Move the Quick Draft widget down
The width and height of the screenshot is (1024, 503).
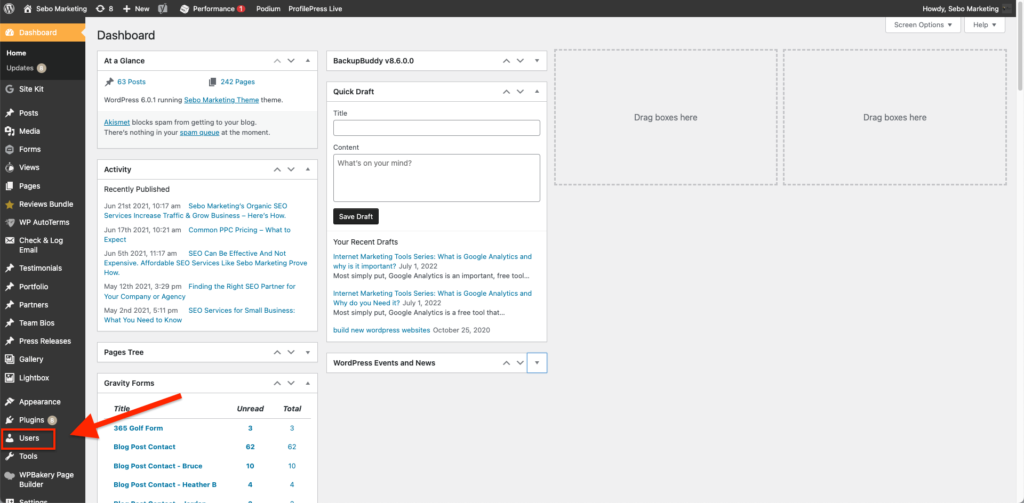[520, 91]
